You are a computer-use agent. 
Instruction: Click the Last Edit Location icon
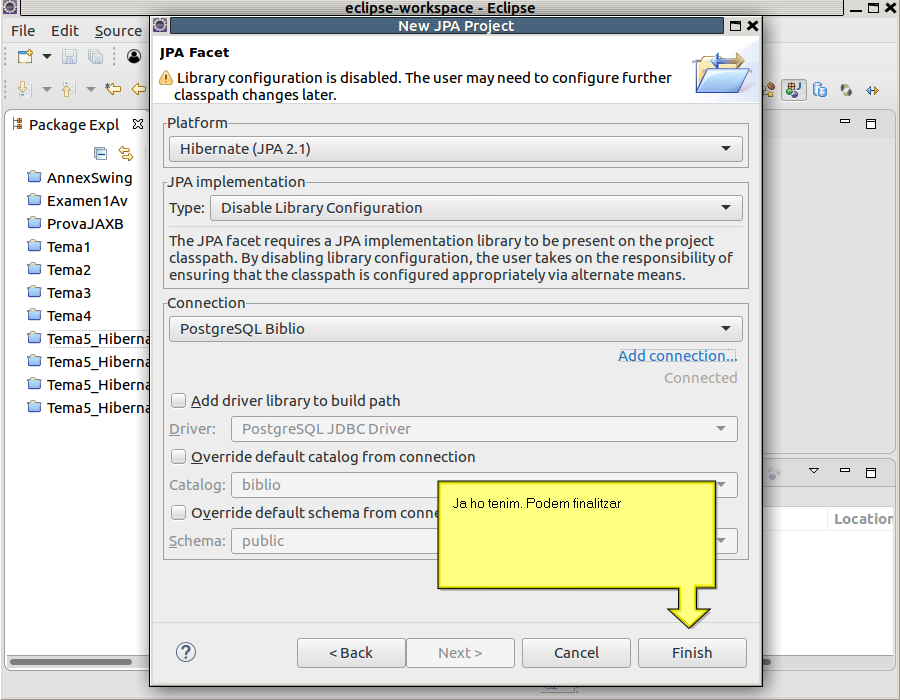point(113,89)
